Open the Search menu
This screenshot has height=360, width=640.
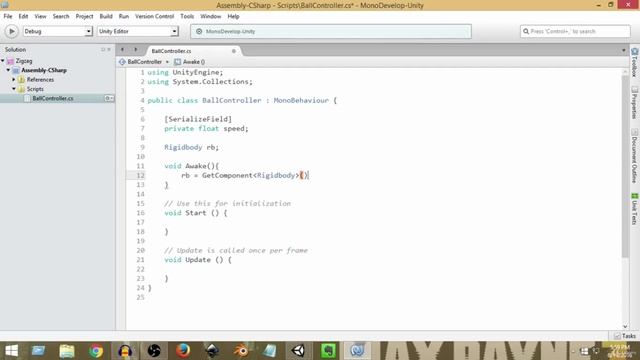[61, 16]
